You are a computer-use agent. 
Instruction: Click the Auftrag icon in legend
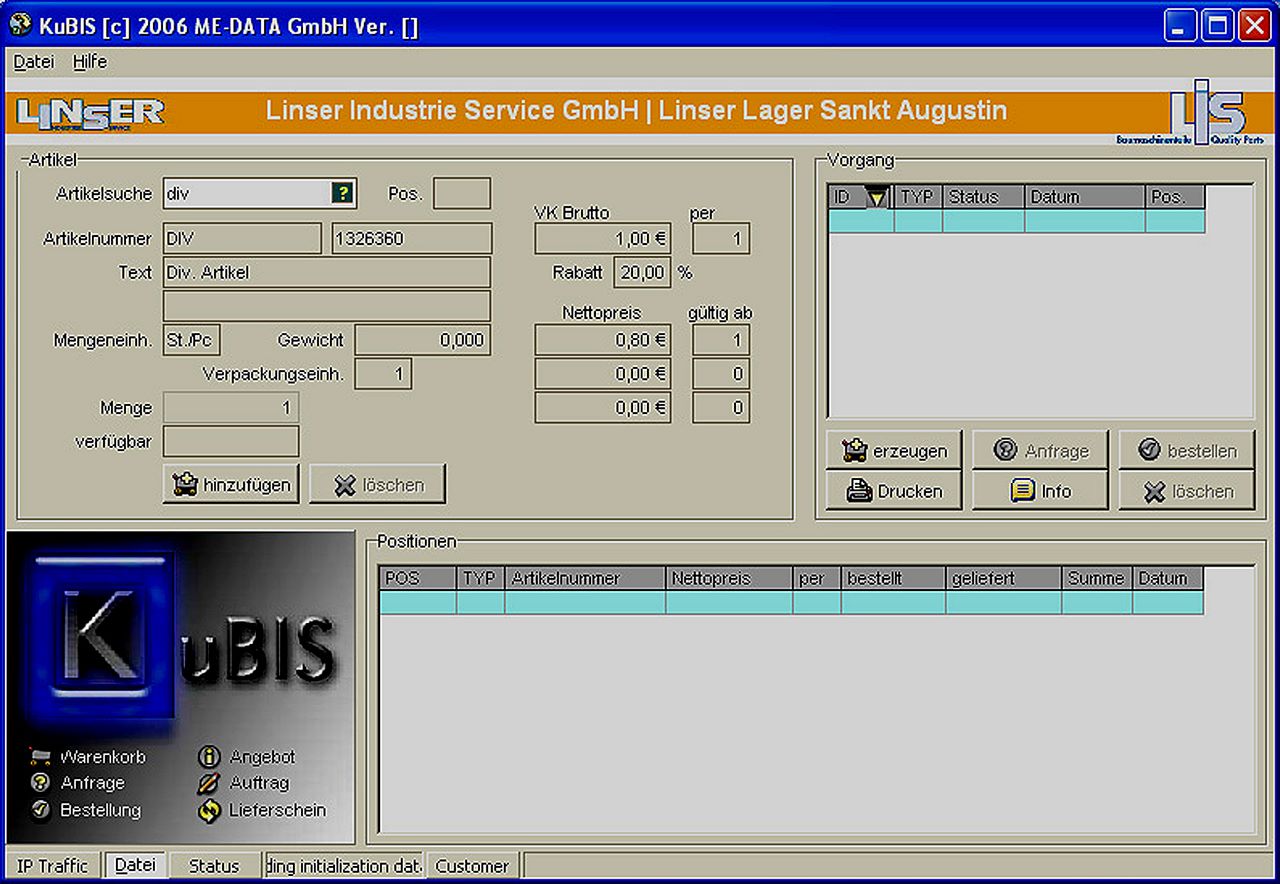click(209, 783)
